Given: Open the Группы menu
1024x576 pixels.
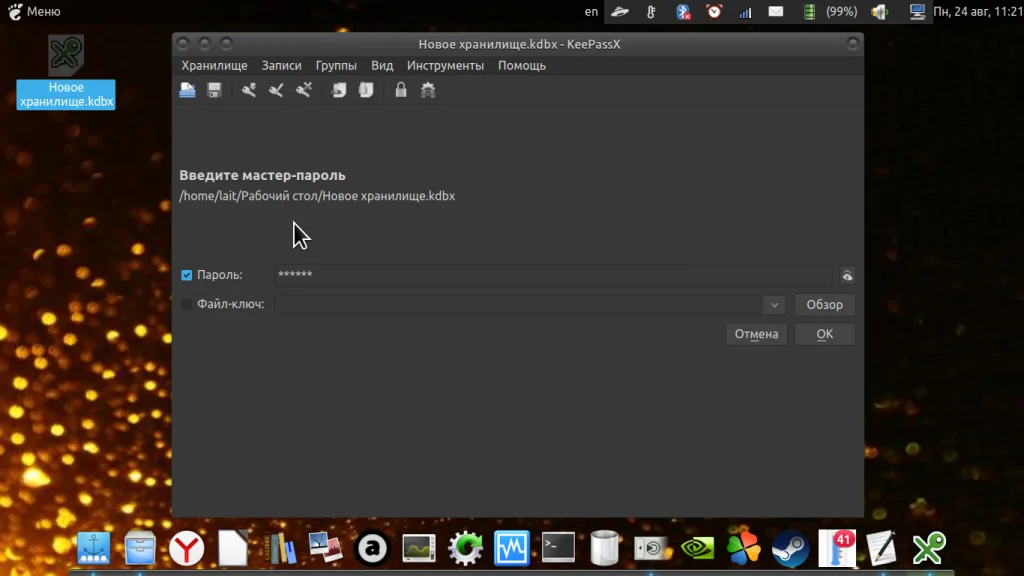Looking at the screenshot, I should coord(336,65).
